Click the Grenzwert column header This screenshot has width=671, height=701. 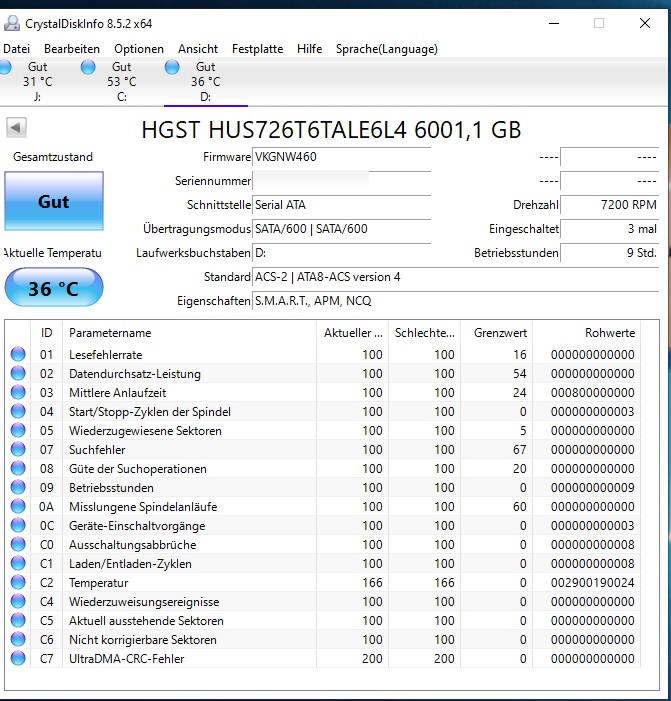tap(497, 333)
